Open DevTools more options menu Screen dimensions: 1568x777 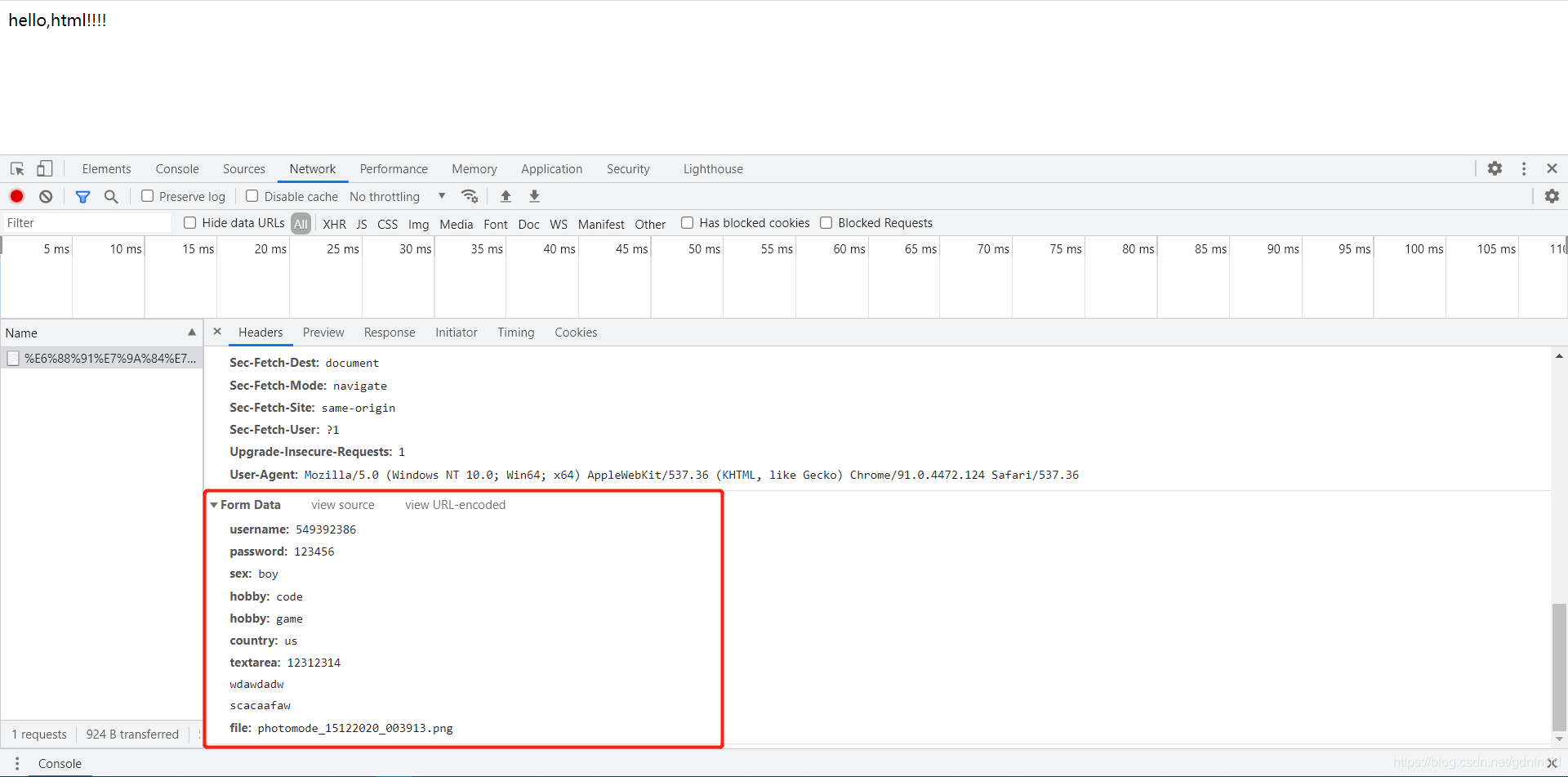1524,168
